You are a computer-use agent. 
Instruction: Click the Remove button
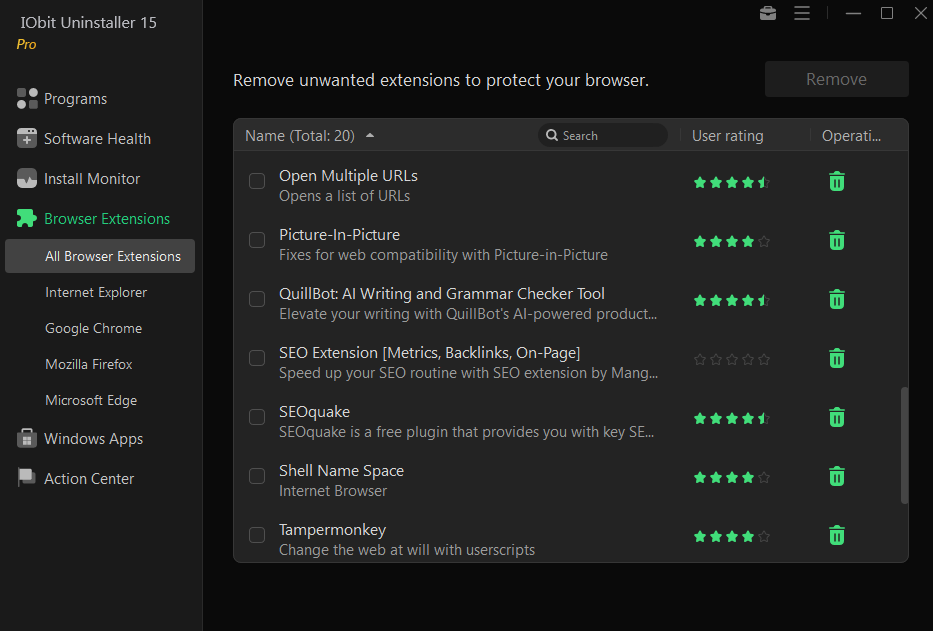click(x=836, y=79)
